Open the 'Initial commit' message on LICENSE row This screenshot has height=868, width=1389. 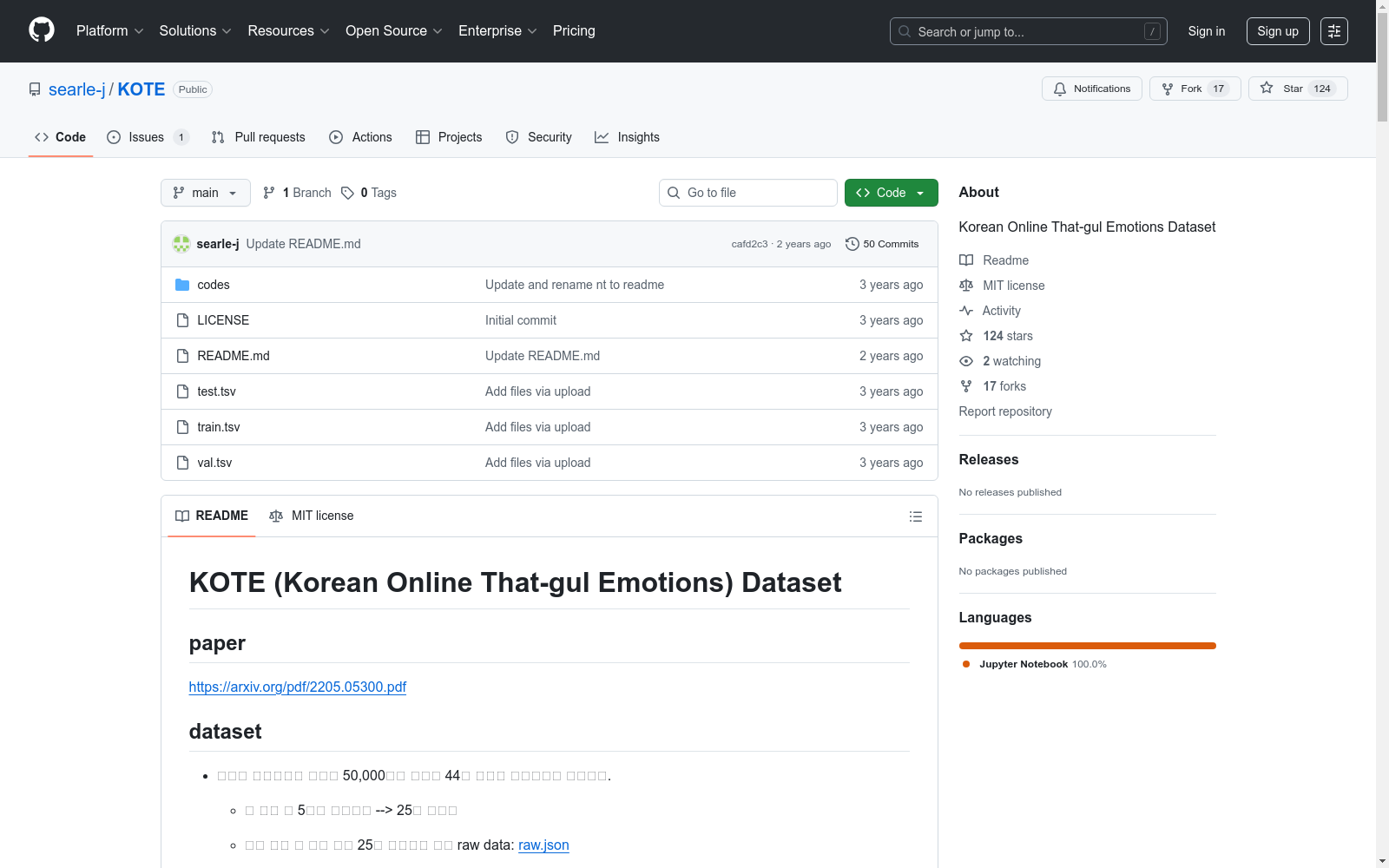521,320
